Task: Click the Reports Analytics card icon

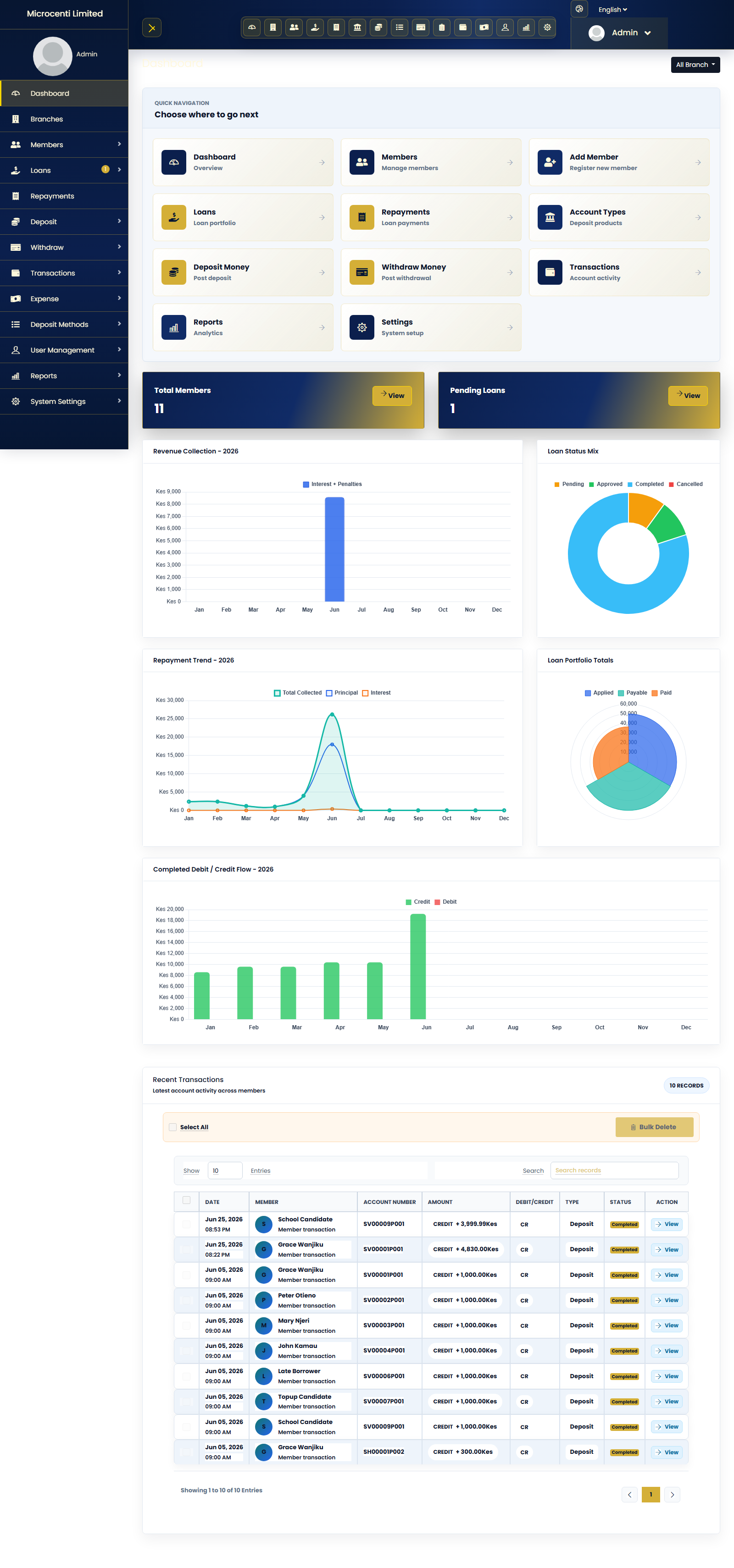Action: click(x=173, y=327)
